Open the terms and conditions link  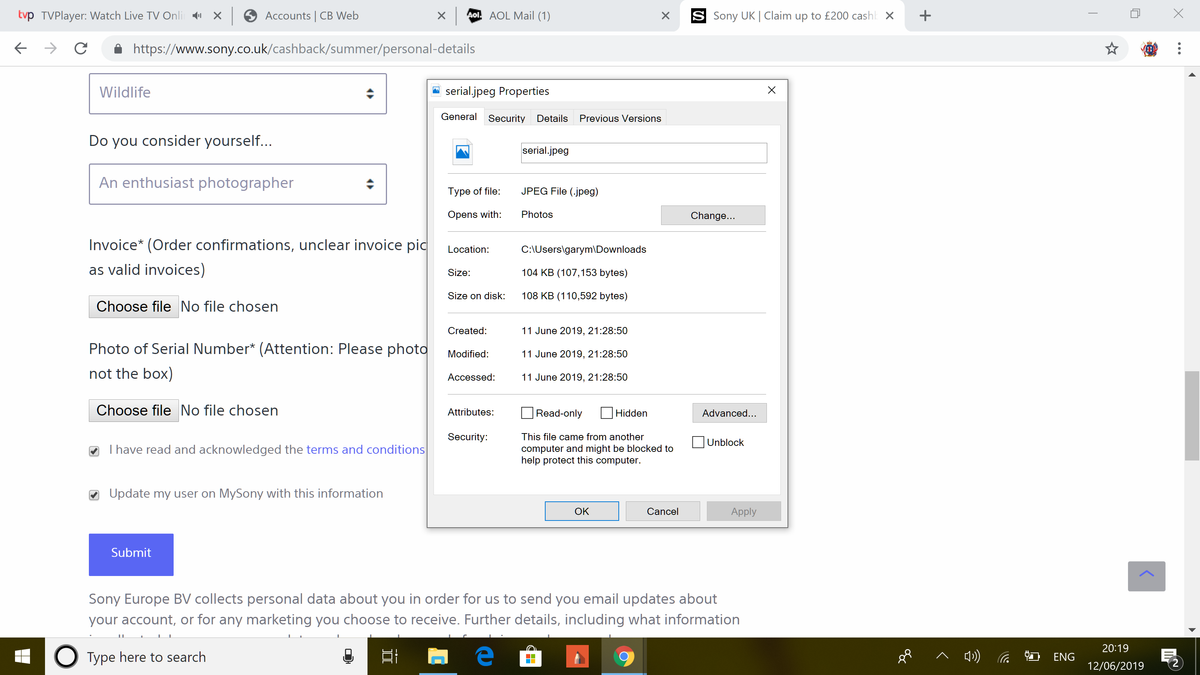[x=364, y=449]
